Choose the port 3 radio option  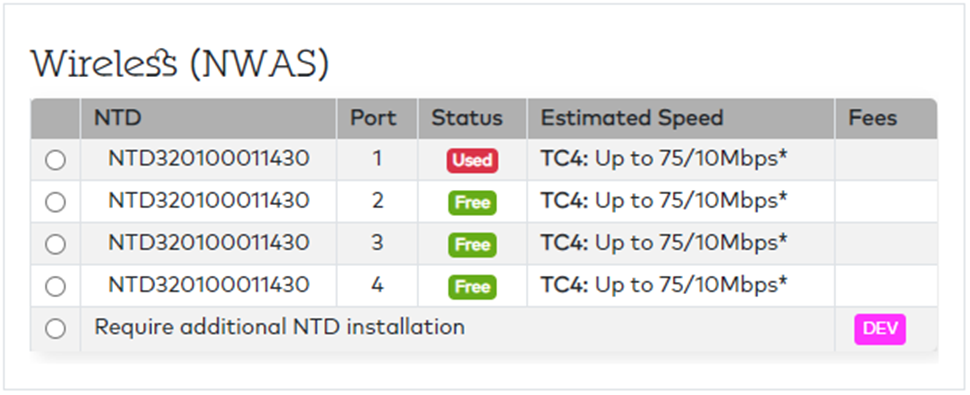[x=55, y=244]
